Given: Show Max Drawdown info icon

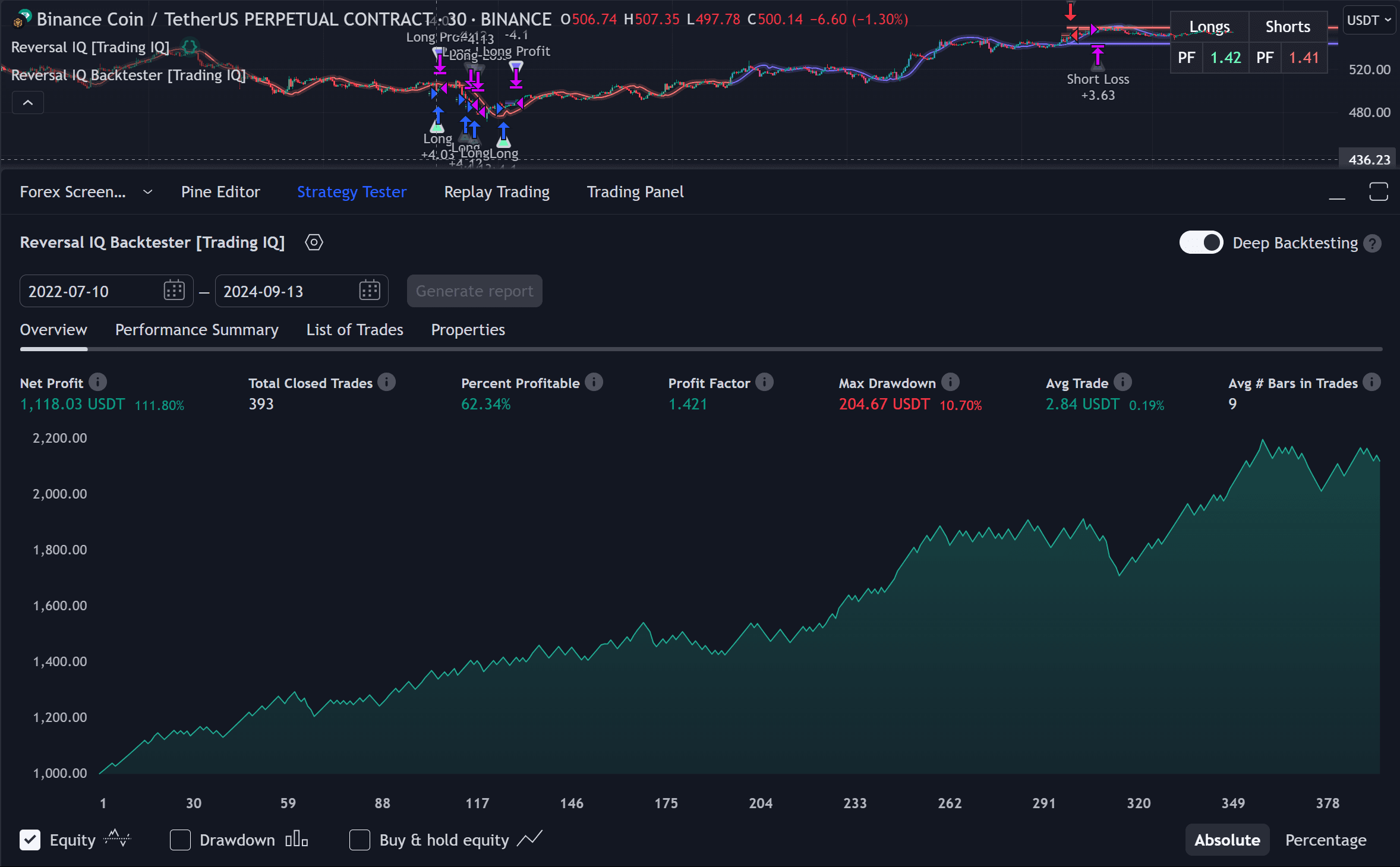Looking at the screenshot, I should (951, 382).
